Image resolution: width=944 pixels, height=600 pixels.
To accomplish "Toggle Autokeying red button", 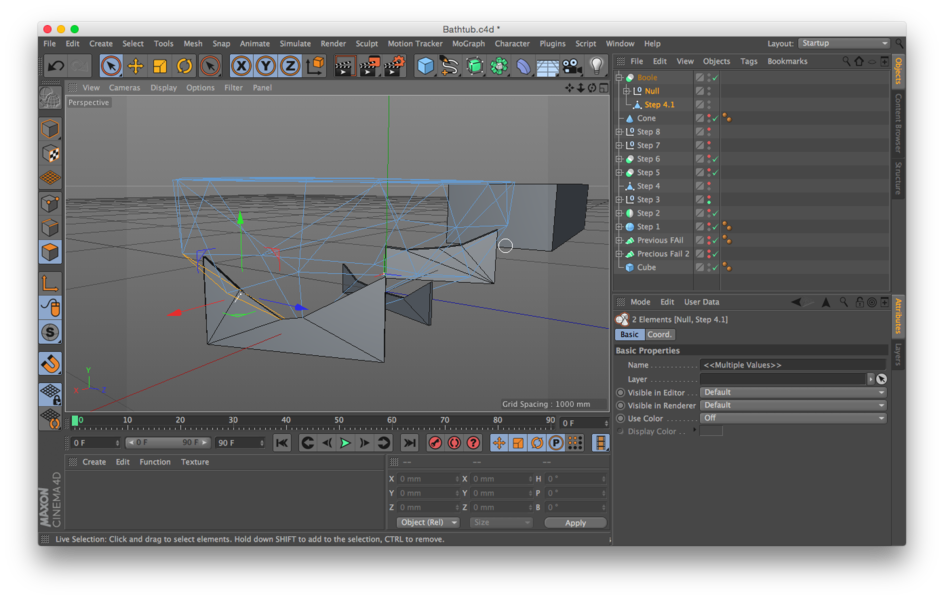I will 454,443.
